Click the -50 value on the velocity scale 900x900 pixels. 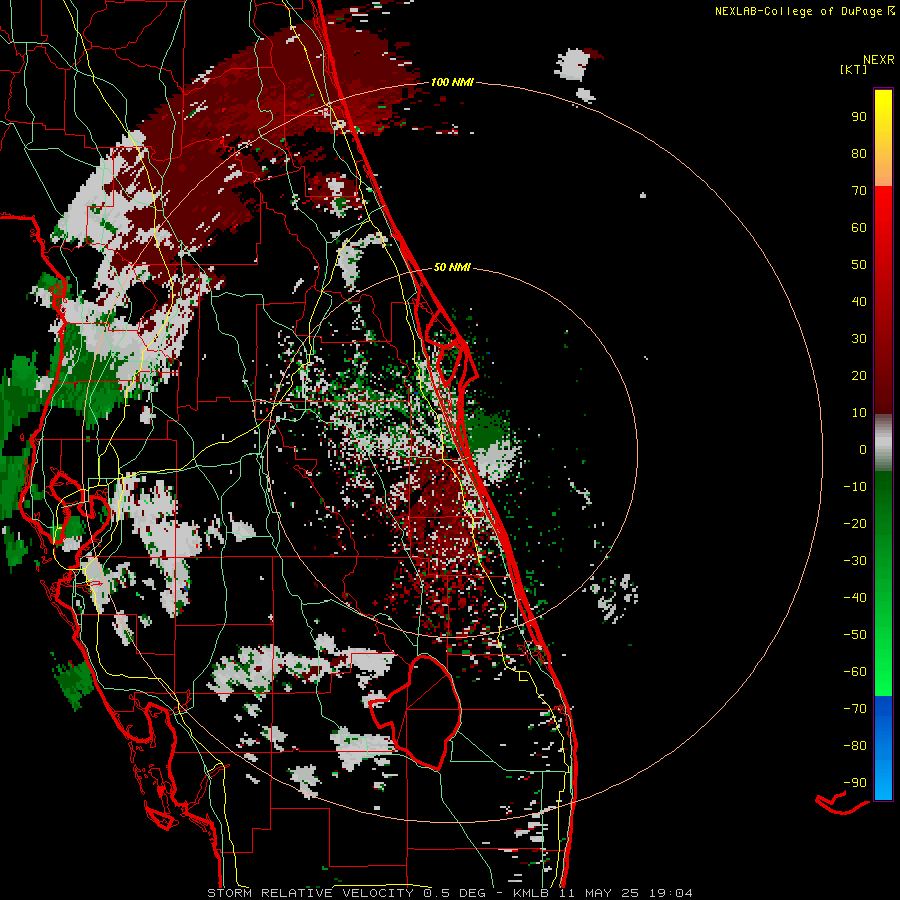pos(855,634)
